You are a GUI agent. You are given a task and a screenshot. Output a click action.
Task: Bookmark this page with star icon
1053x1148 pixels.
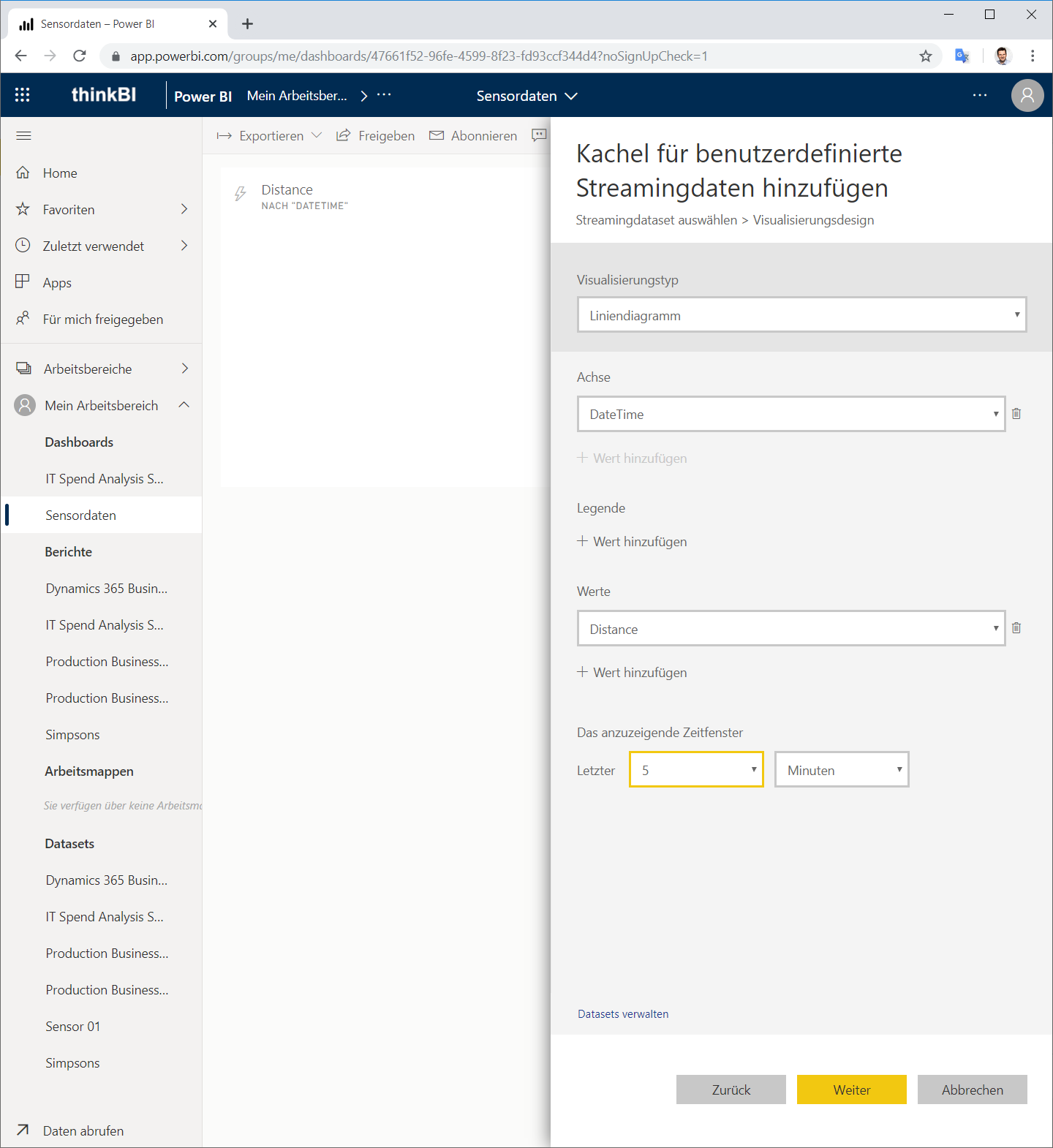[926, 56]
